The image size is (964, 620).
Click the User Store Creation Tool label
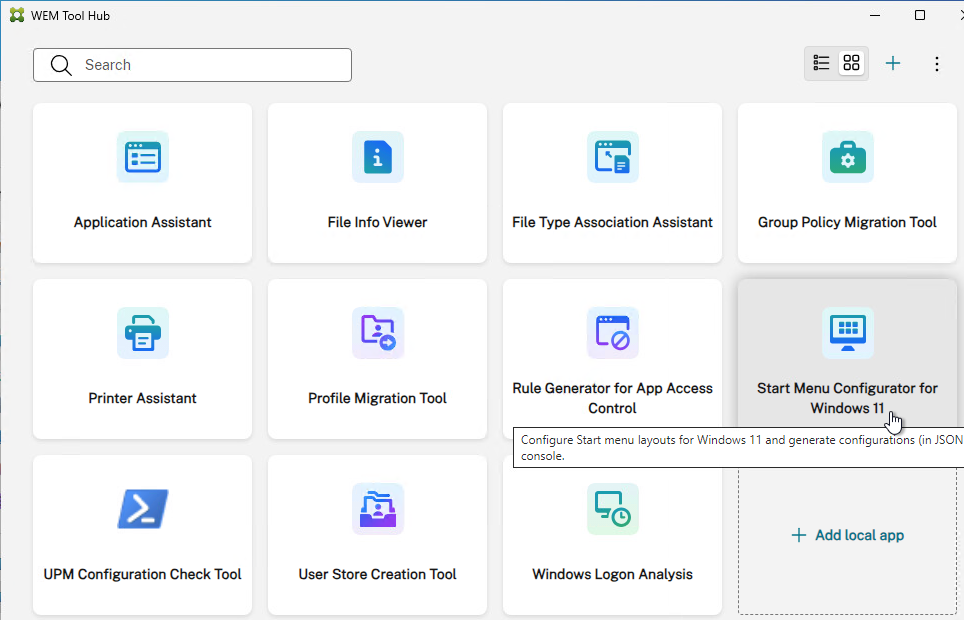pyautogui.click(x=377, y=574)
